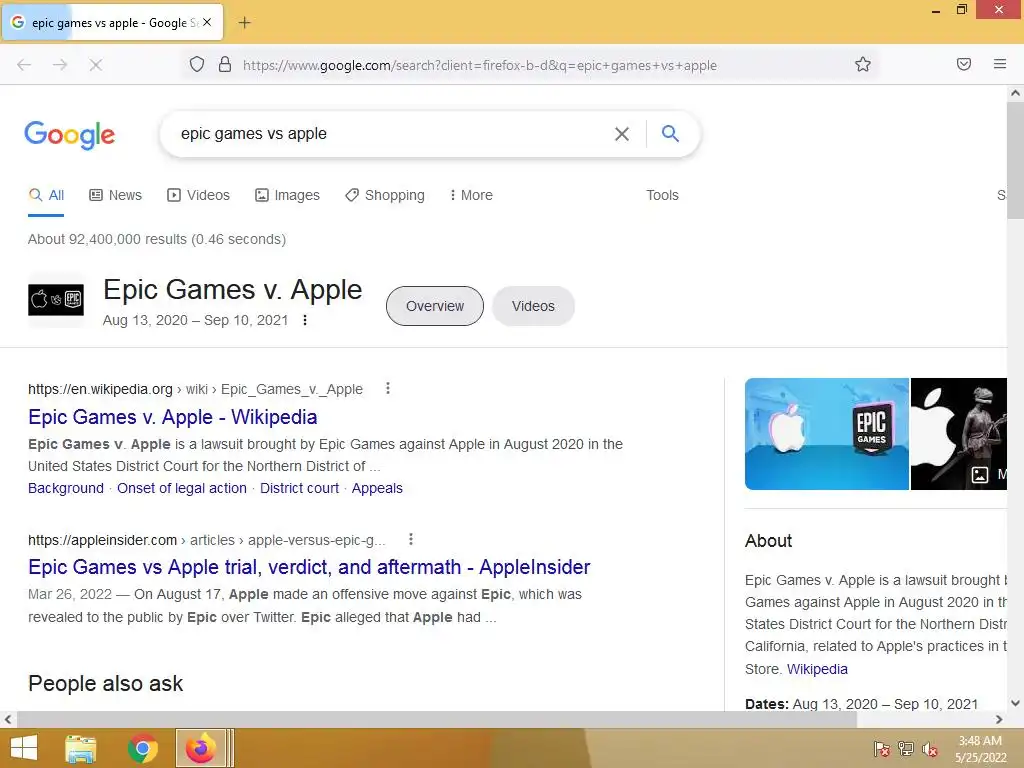Viewport: 1024px width, 768px height.
Task: Click the vertical scrollbar down arrow
Action: pos(1015,703)
